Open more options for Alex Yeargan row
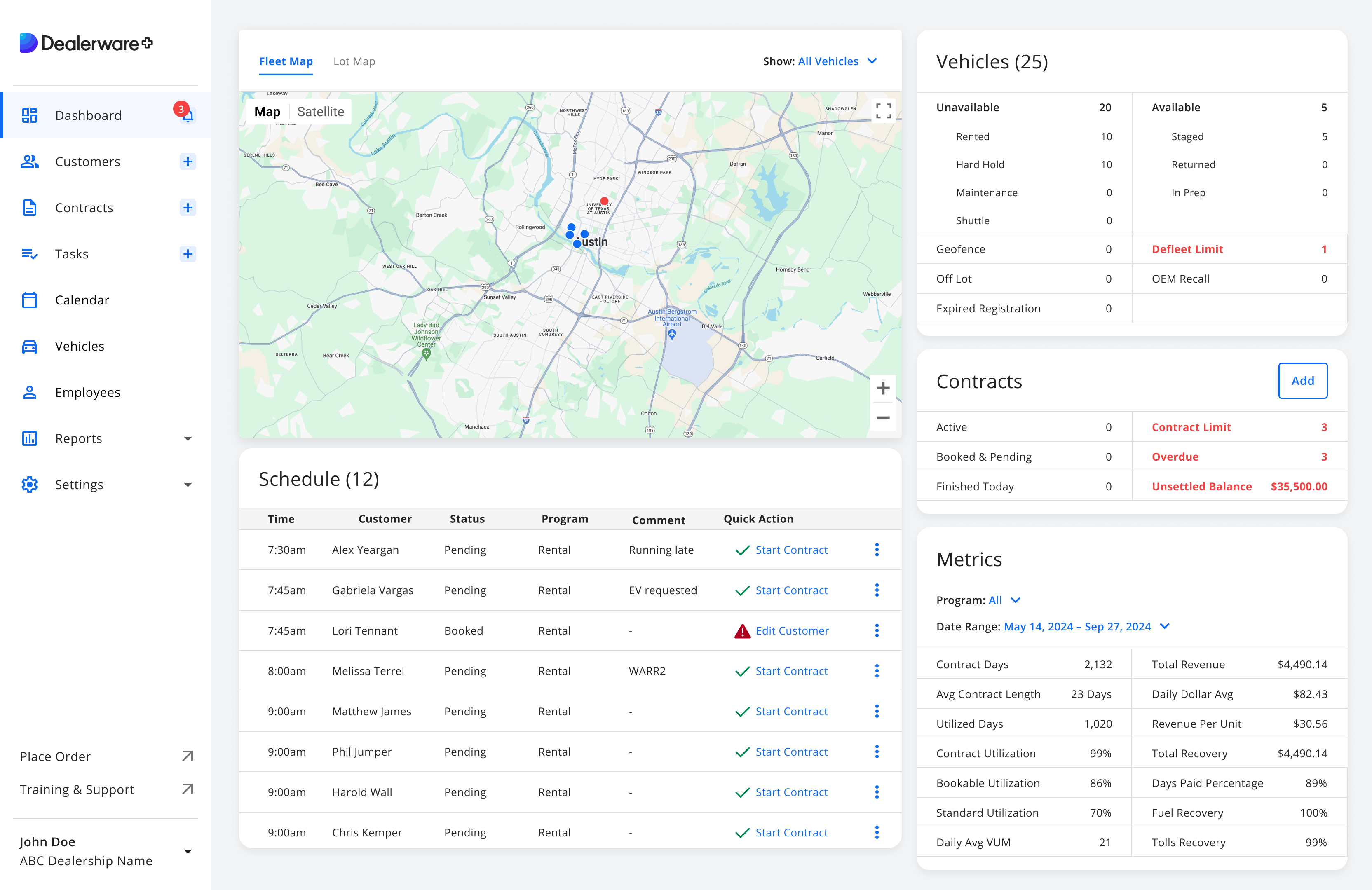Image resolution: width=1372 pixels, height=890 pixels. pos(877,550)
